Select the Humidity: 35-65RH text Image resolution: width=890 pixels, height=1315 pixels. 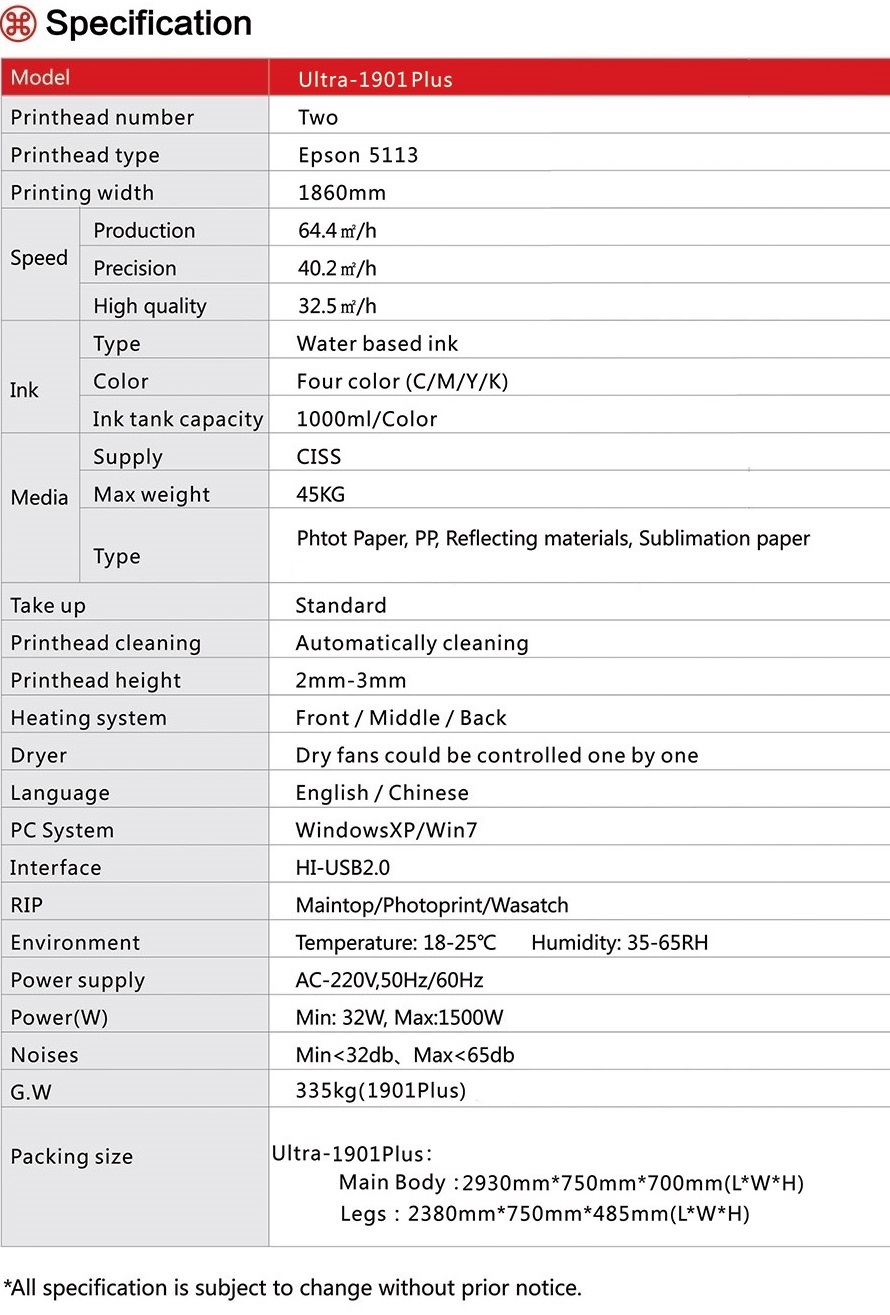[619, 943]
